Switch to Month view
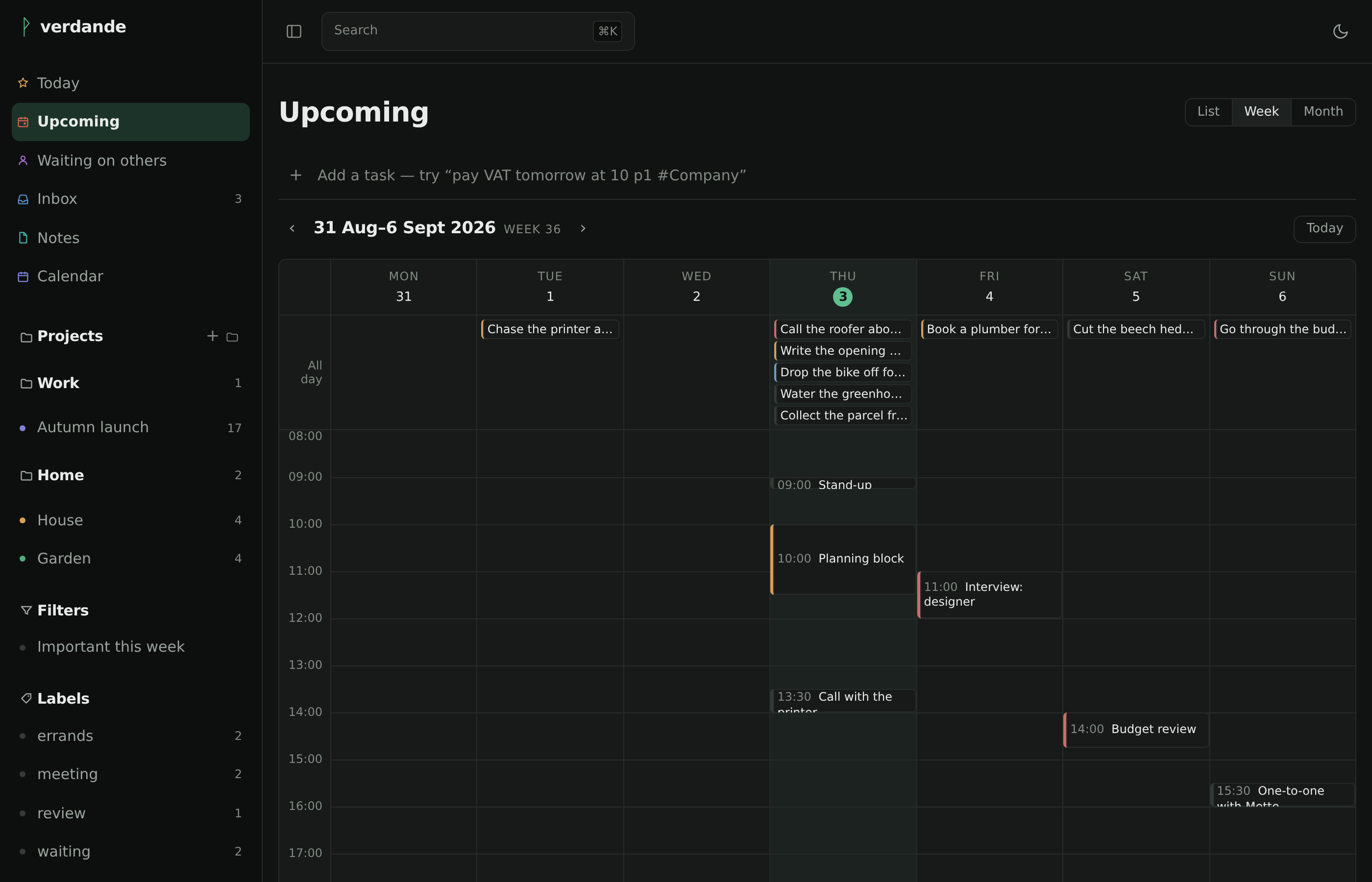This screenshot has width=1372, height=882. pos(1323,112)
